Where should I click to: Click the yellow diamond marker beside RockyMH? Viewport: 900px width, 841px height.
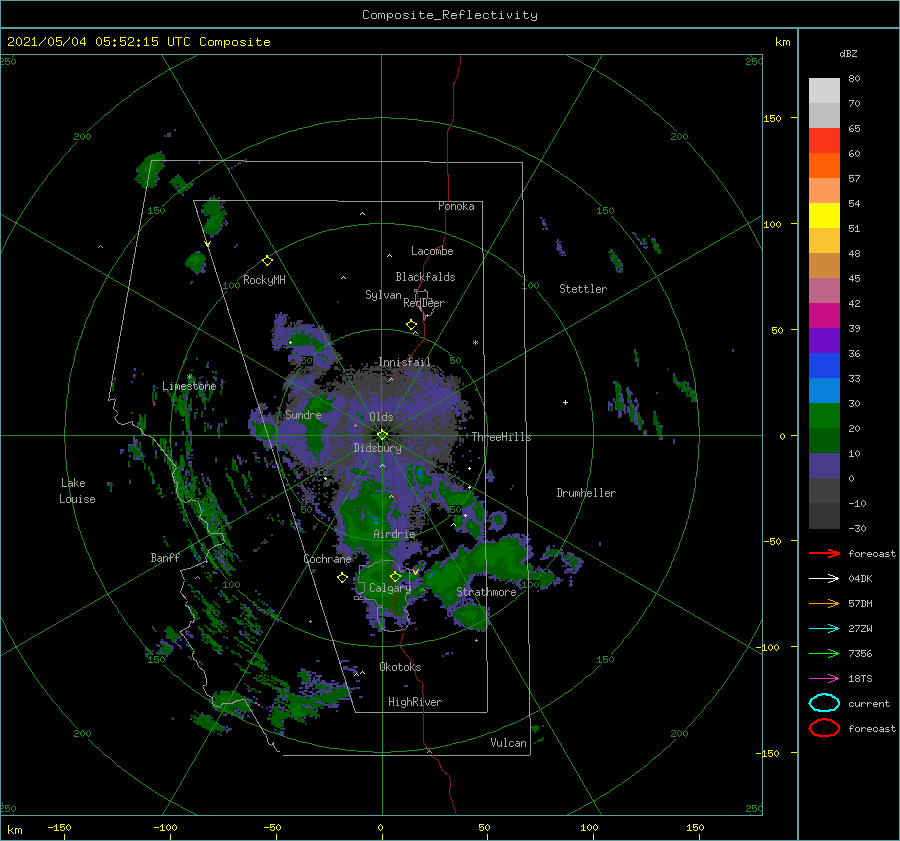(267, 261)
